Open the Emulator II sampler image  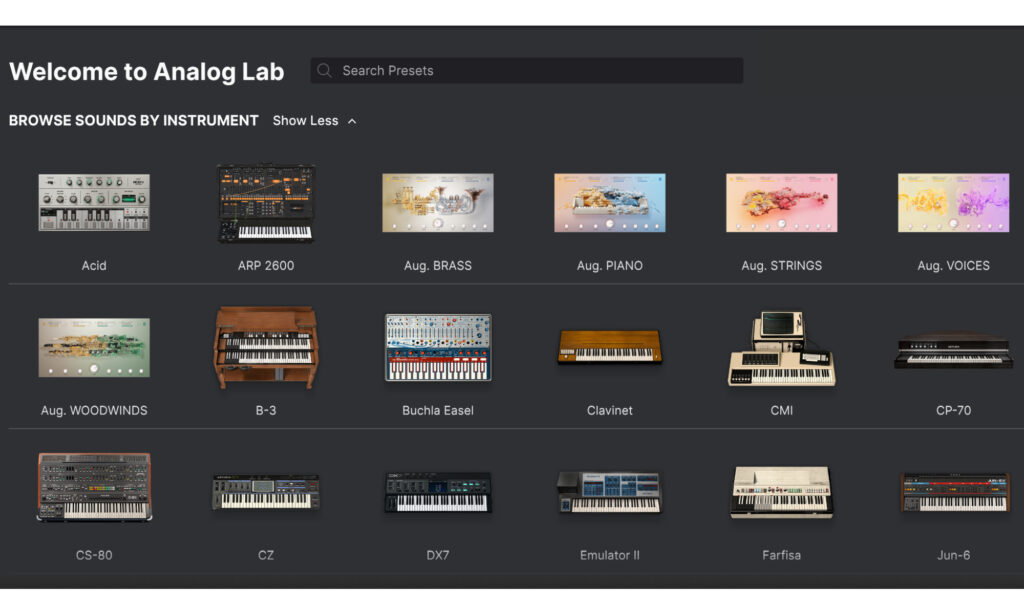[609, 493]
